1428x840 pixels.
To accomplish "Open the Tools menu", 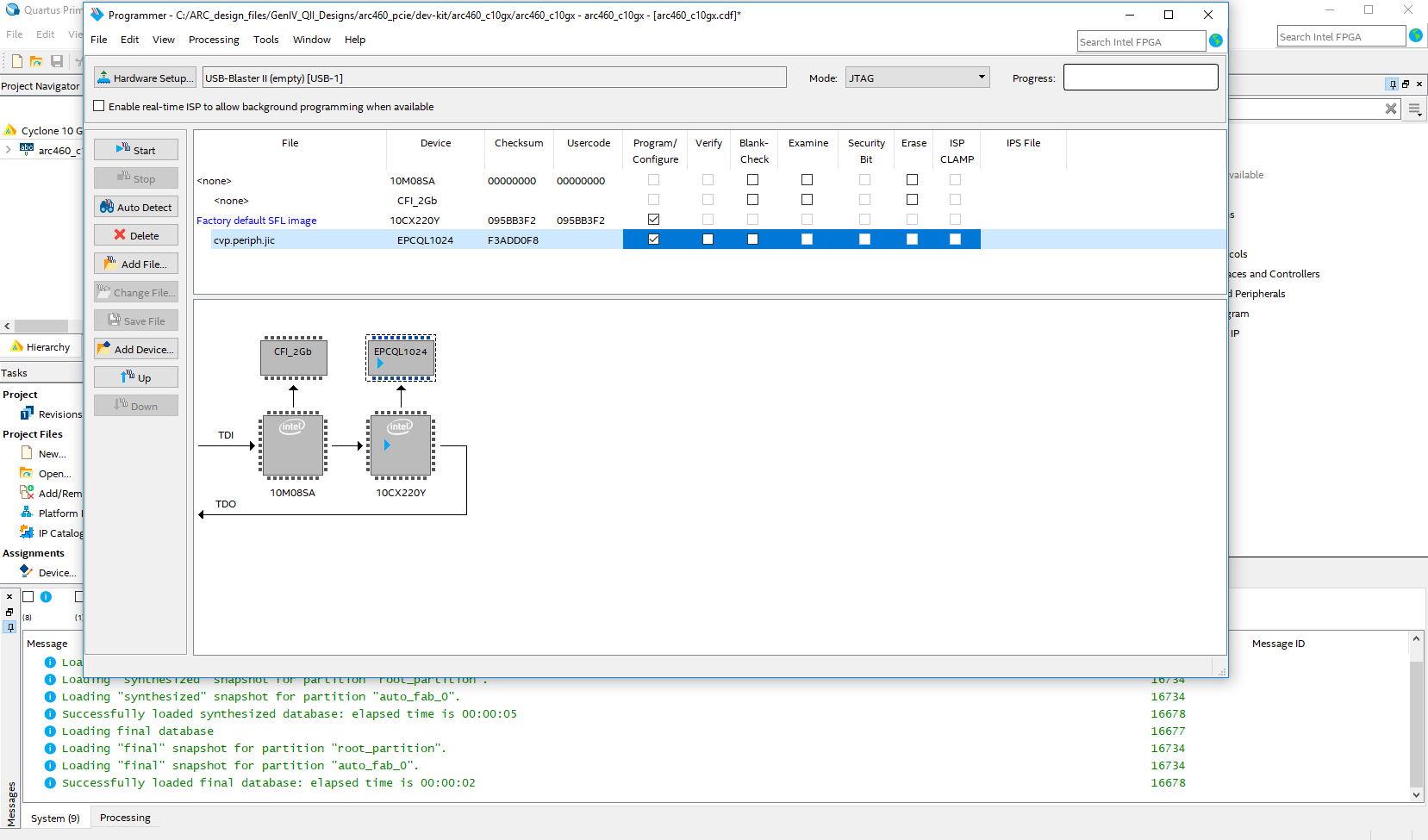I will (265, 40).
